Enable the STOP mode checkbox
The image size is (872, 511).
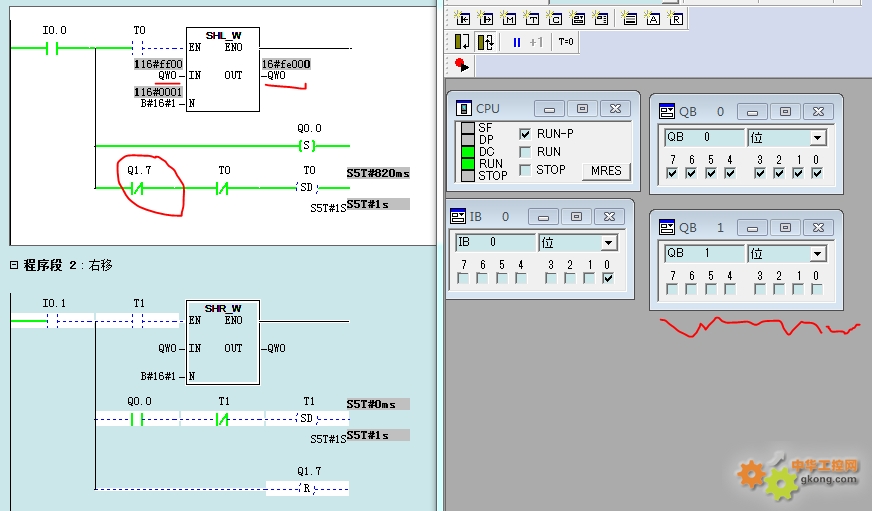524,170
